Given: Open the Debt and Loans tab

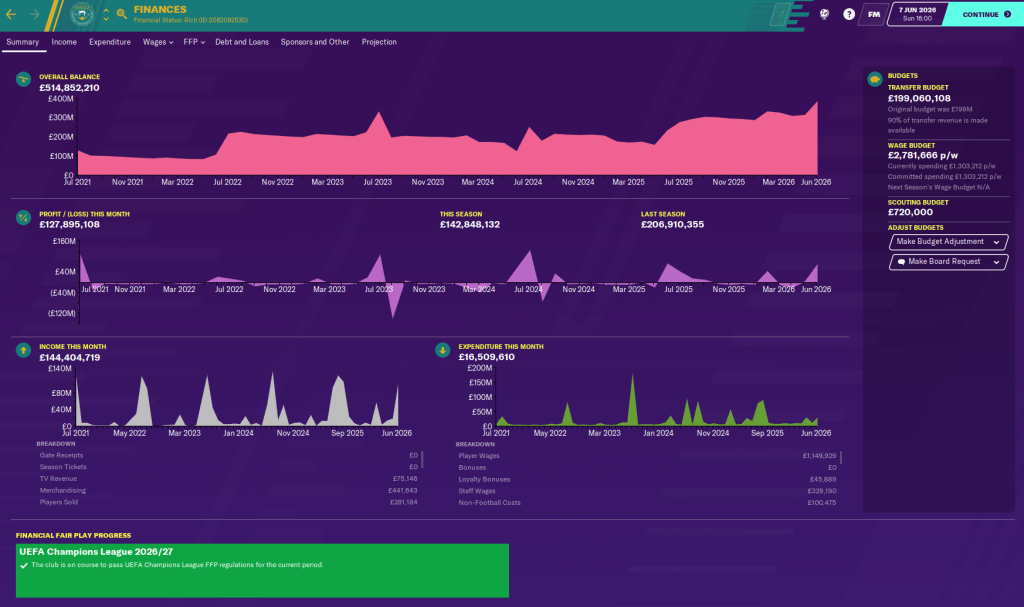Looking at the screenshot, I should pyautogui.click(x=242, y=42).
